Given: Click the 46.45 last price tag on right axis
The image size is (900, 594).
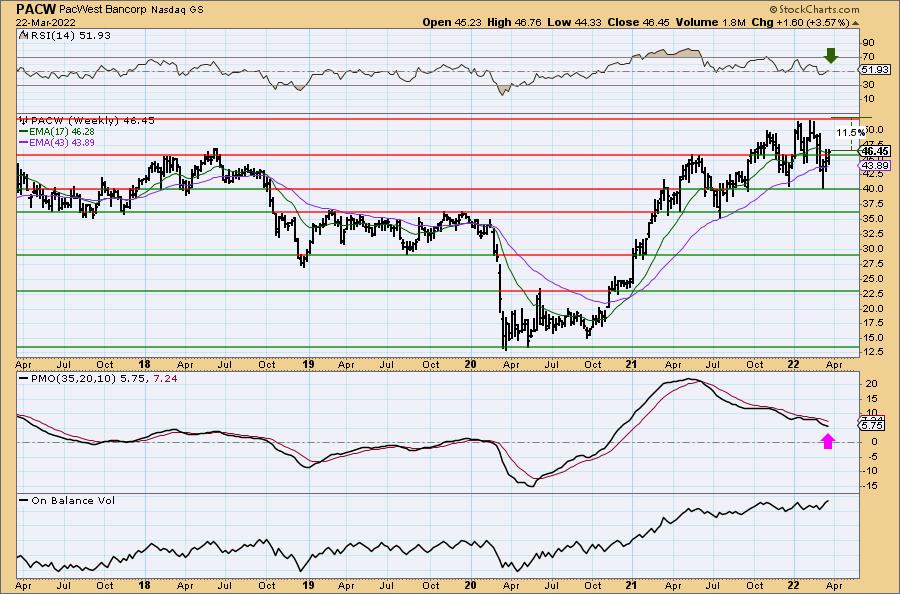Looking at the screenshot, I should 876,152.
